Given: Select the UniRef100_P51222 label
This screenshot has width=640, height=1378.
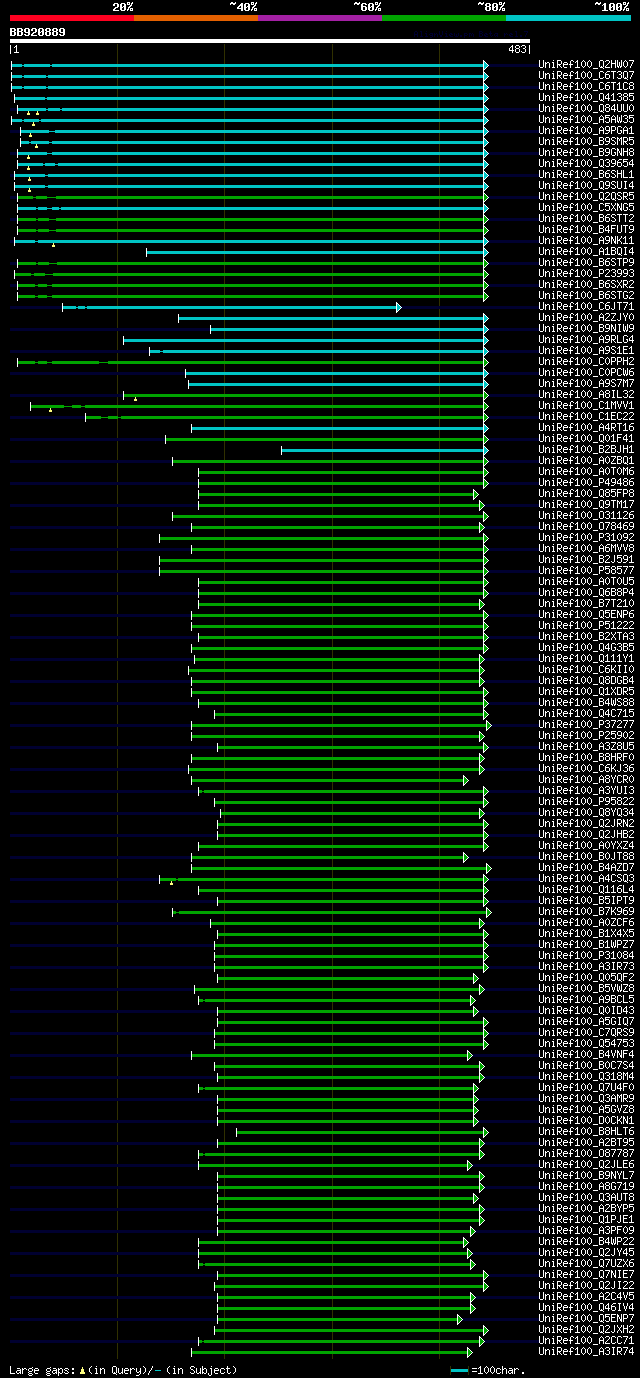Looking at the screenshot, I should (x=586, y=625).
